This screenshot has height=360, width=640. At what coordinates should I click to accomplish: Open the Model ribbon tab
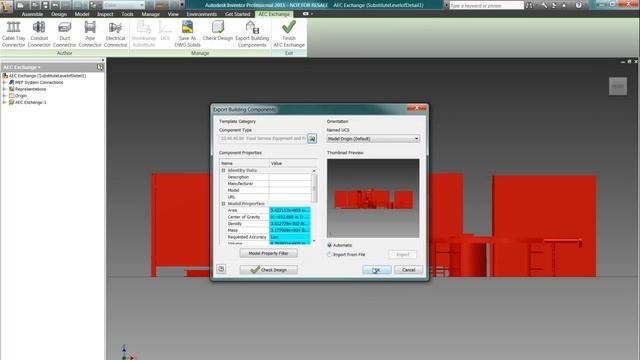[x=82, y=14]
